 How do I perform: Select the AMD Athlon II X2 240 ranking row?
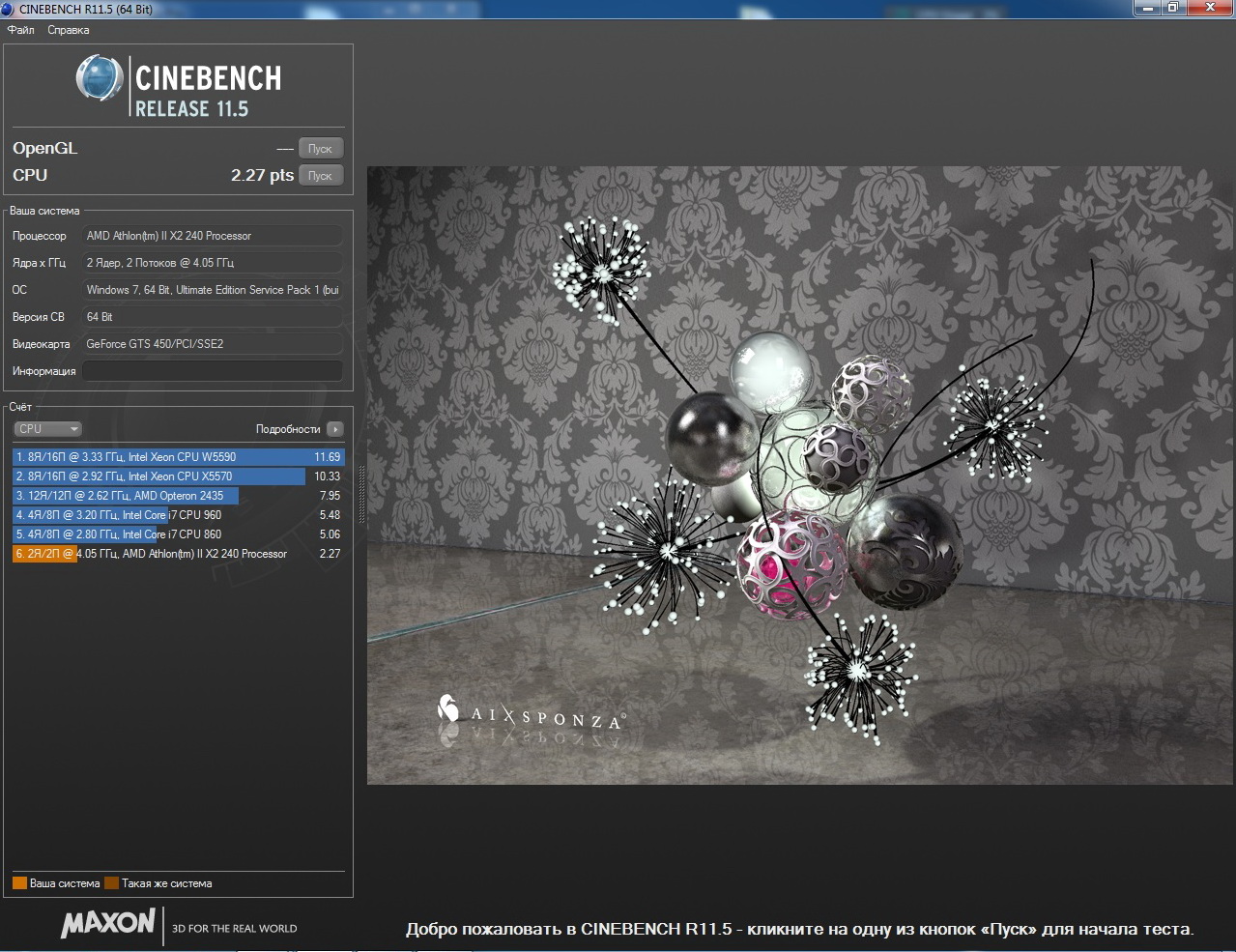(179, 554)
